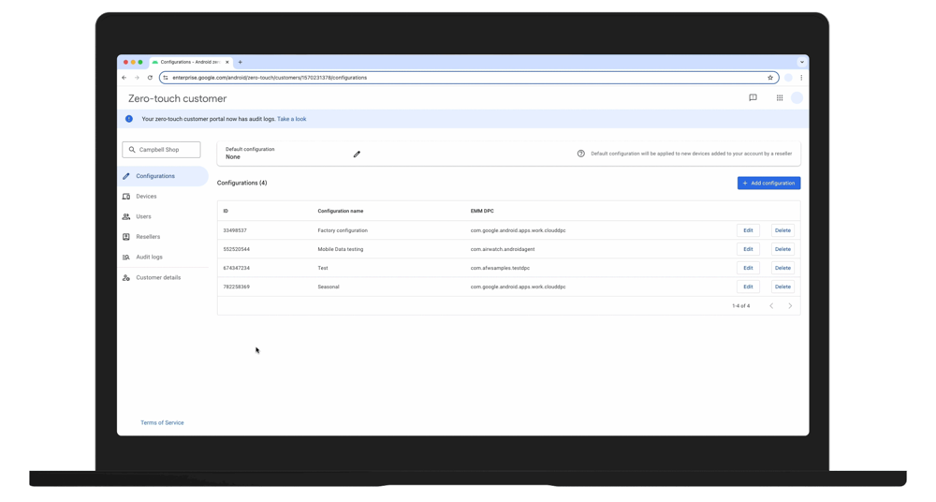Image resolution: width=936 pixels, height=502 pixels.
Task: Click the browser forward arrow
Action: (x=137, y=78)
